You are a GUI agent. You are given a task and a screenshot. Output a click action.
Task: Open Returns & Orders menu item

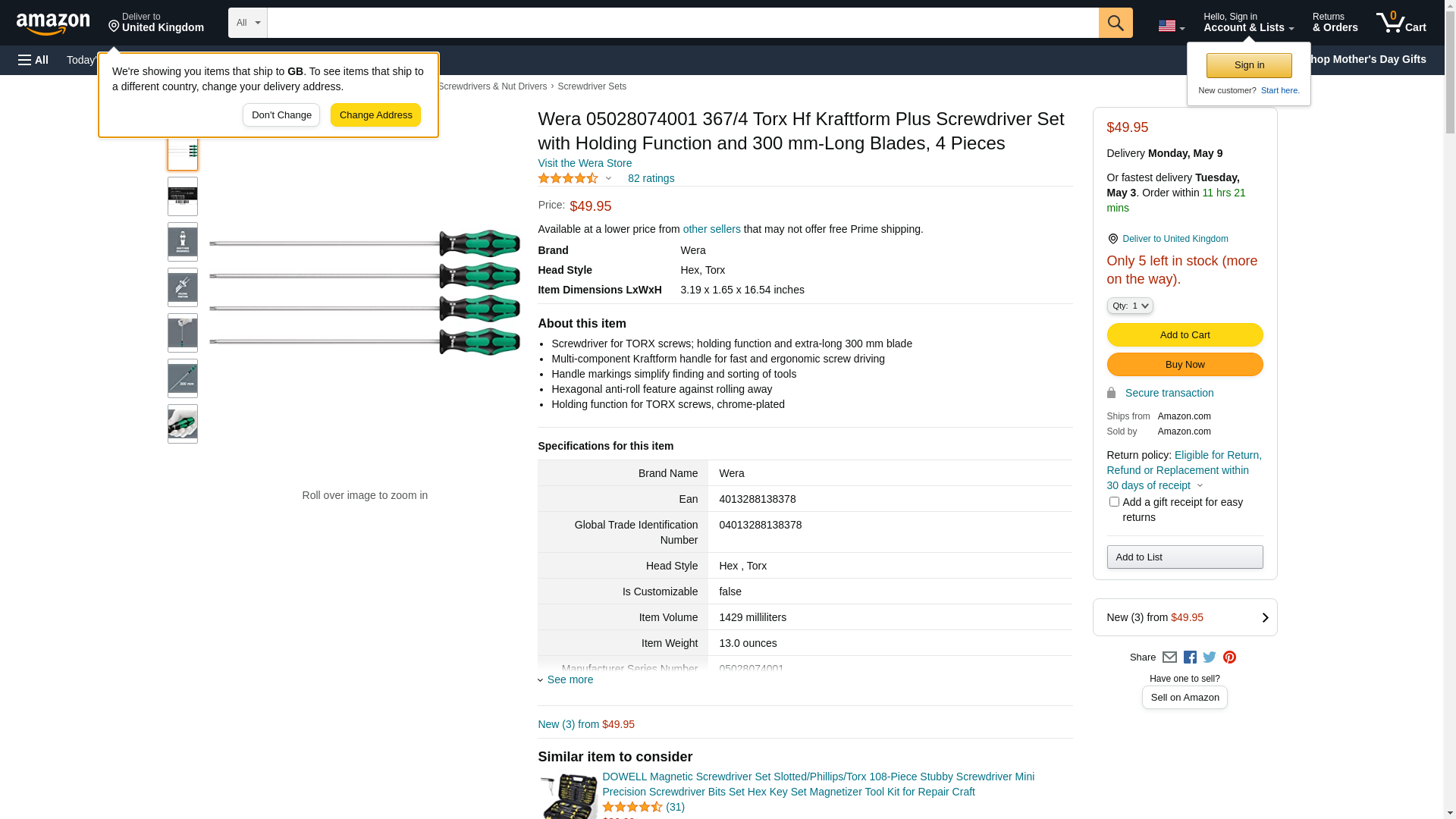1335,23
